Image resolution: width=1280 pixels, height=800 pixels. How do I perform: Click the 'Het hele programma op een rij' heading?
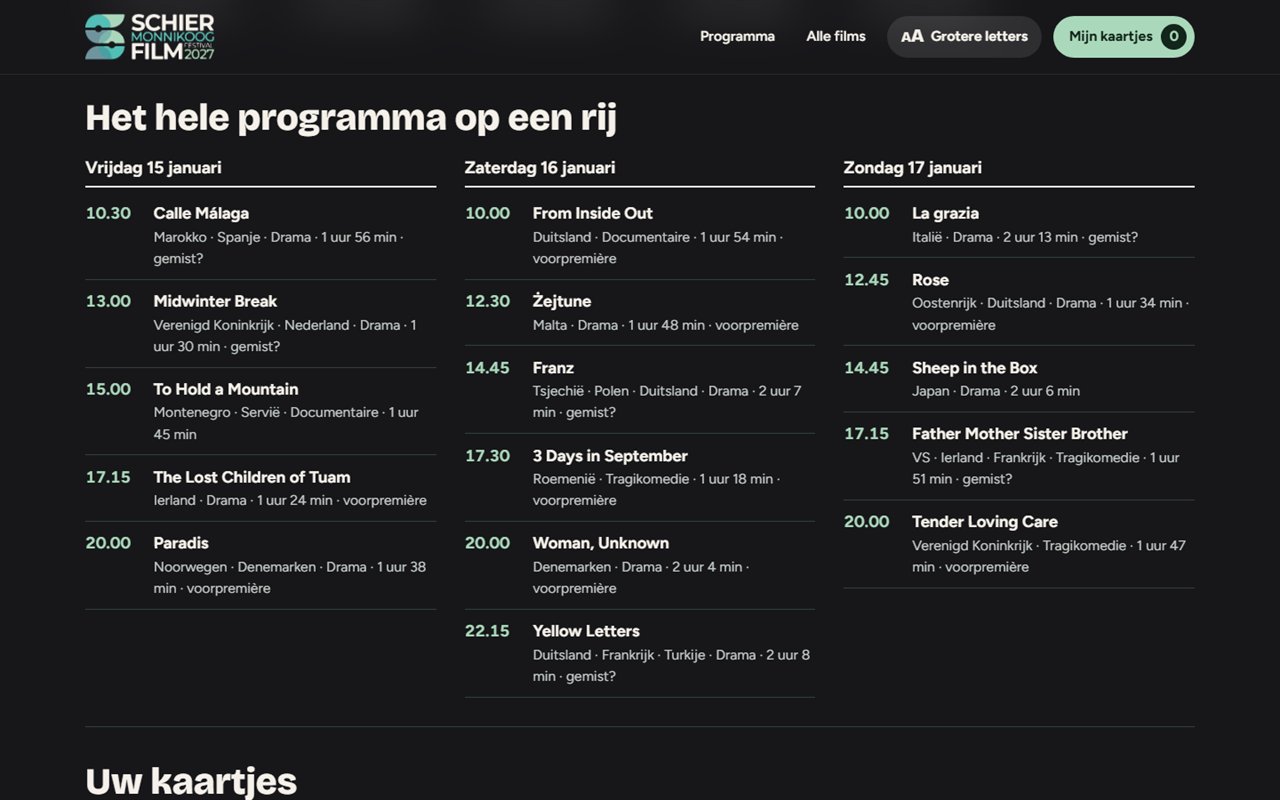point(351,118)
